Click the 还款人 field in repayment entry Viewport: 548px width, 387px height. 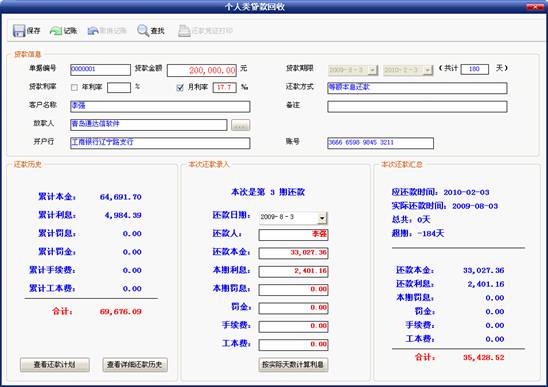[x=293, y=235]
